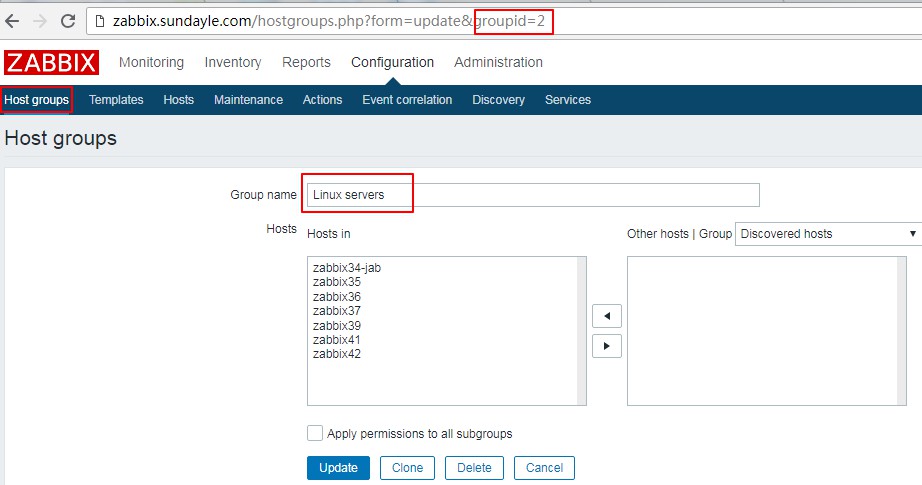
Task: Click the Delete button
Action: point(474,467)
